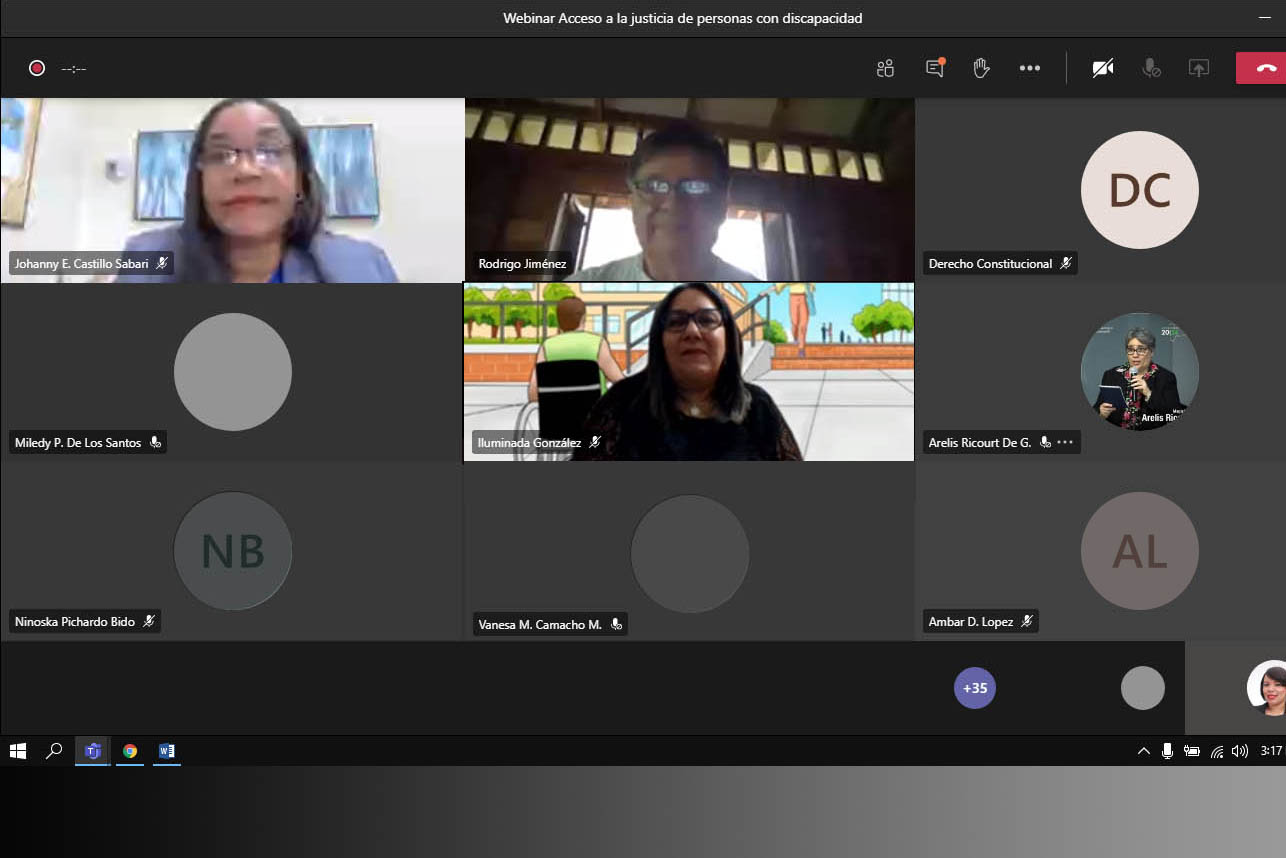Click the red hang up button
The image size is (1286, 858).
[1264, 68]
